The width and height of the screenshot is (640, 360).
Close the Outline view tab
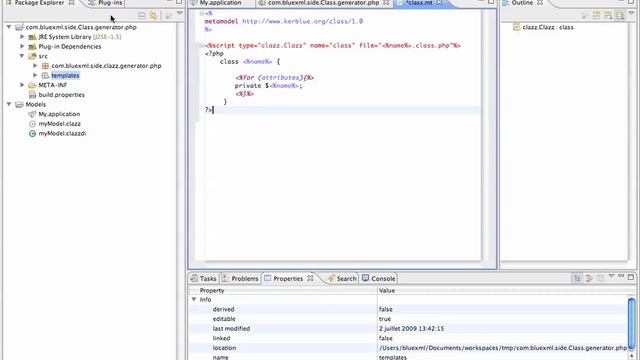pos(540,3)
